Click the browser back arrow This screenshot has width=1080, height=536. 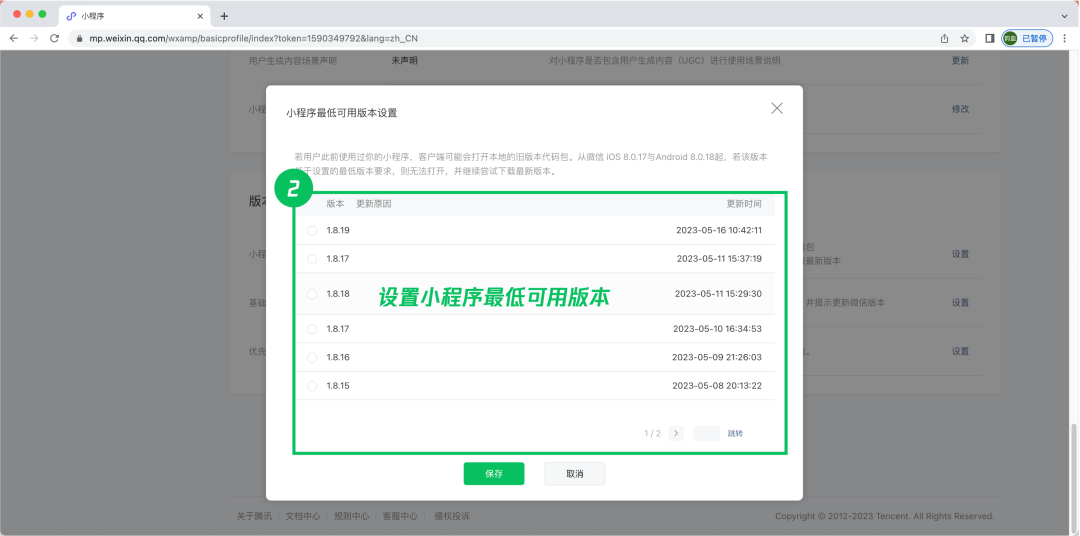point(14,39)
